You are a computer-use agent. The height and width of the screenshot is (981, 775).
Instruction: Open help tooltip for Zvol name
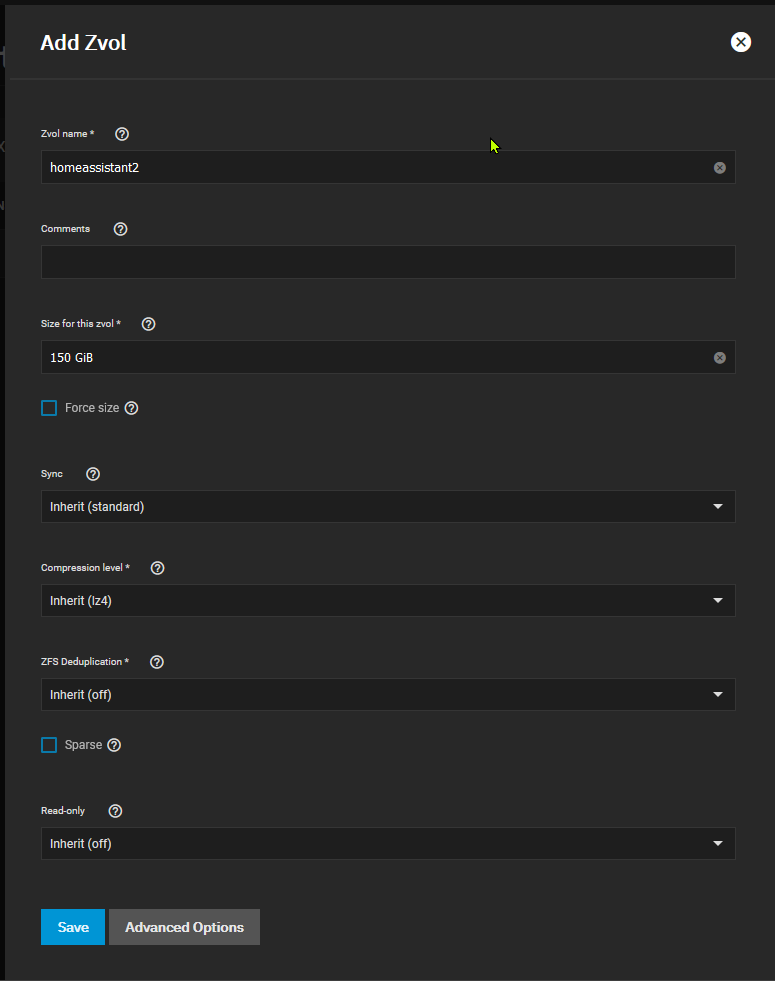tap(122, 134)
